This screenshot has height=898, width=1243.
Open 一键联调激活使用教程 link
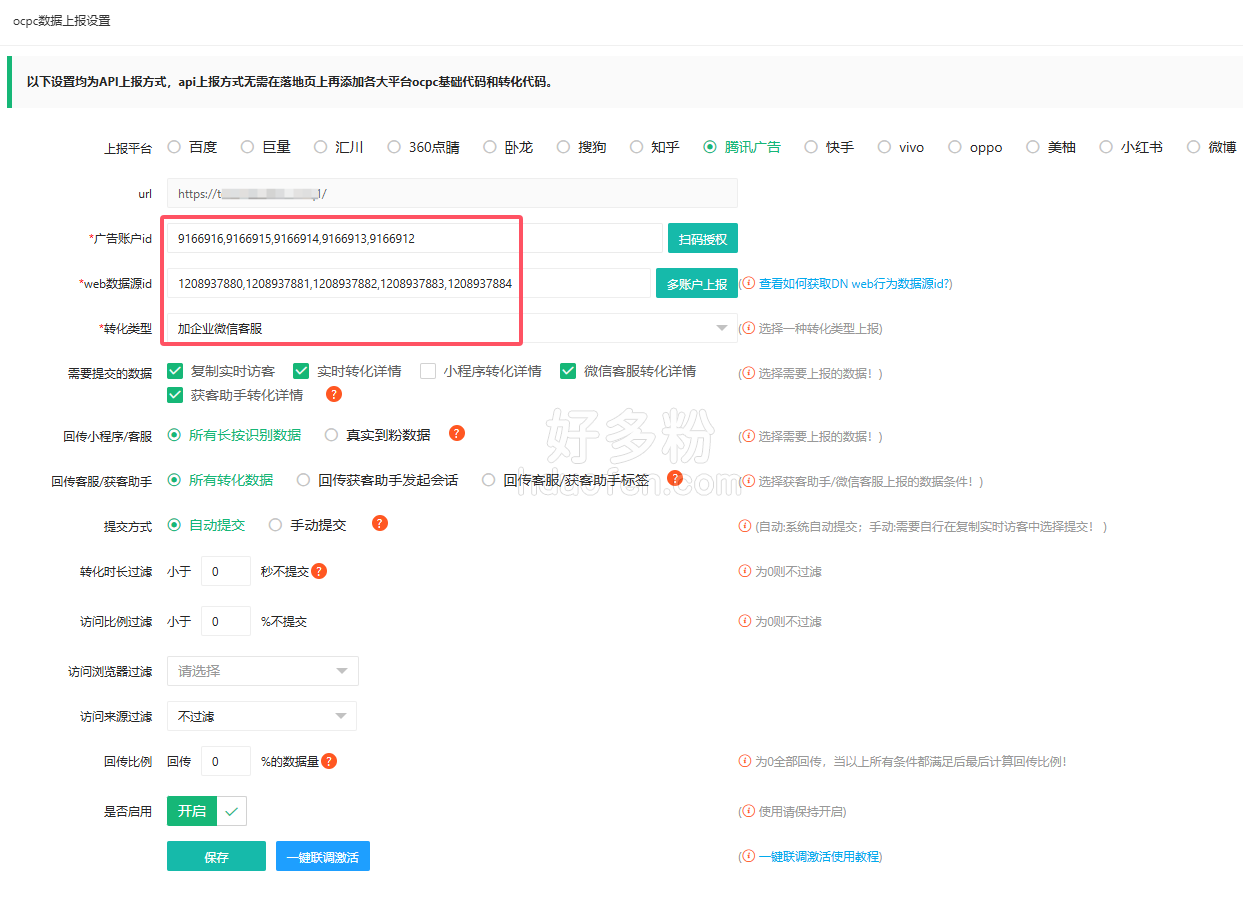[x=818, y=856]
